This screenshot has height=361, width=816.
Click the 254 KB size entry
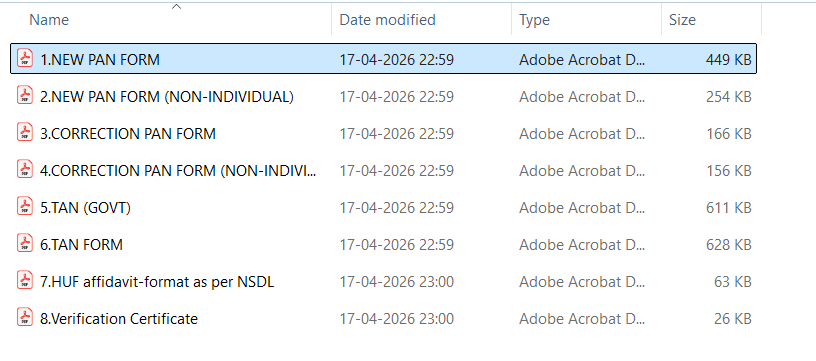click(x=729, y=97)
